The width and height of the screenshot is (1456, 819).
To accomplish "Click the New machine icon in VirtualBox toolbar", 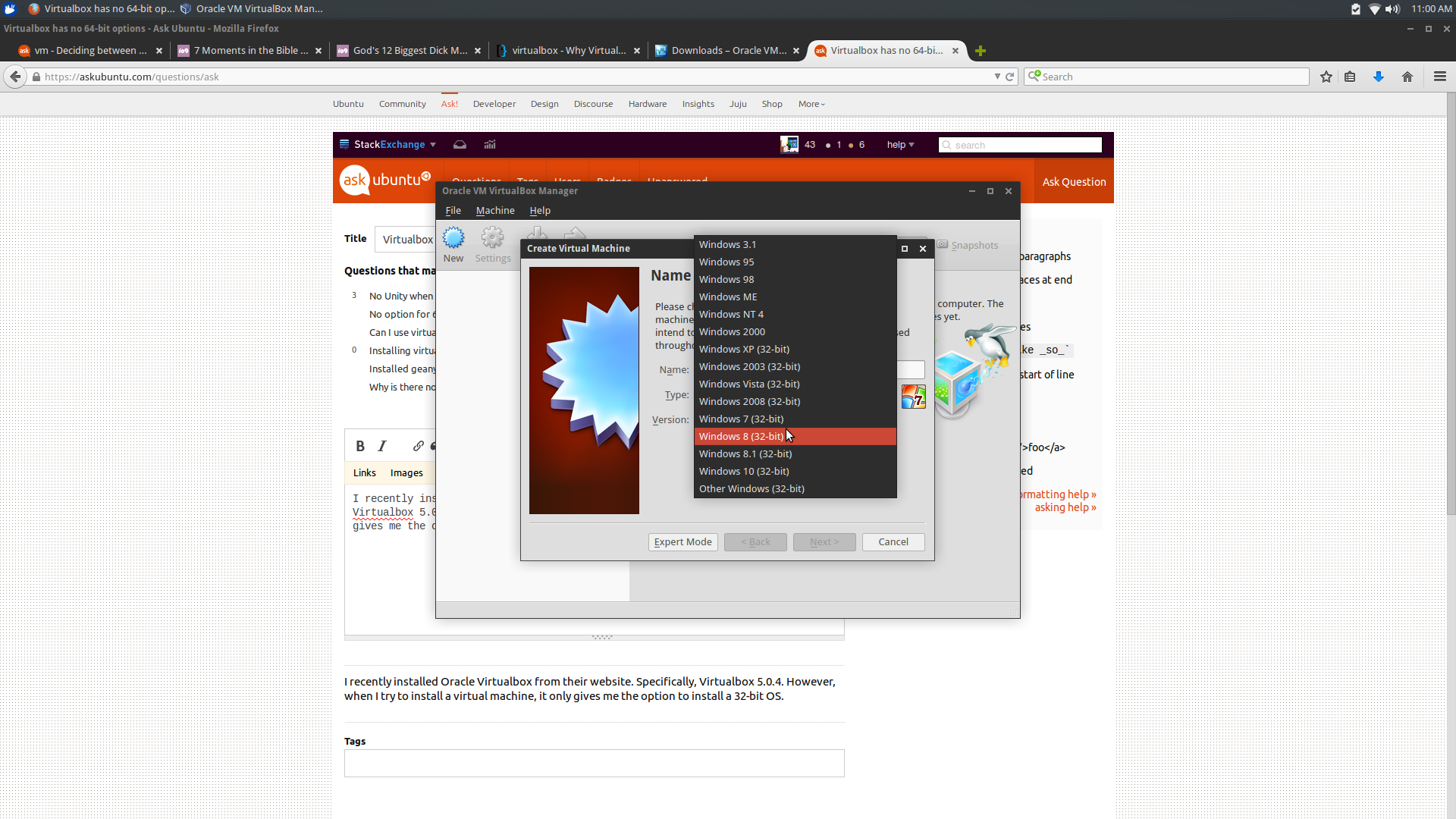I will pyautogui.click(x=453, y=239).
